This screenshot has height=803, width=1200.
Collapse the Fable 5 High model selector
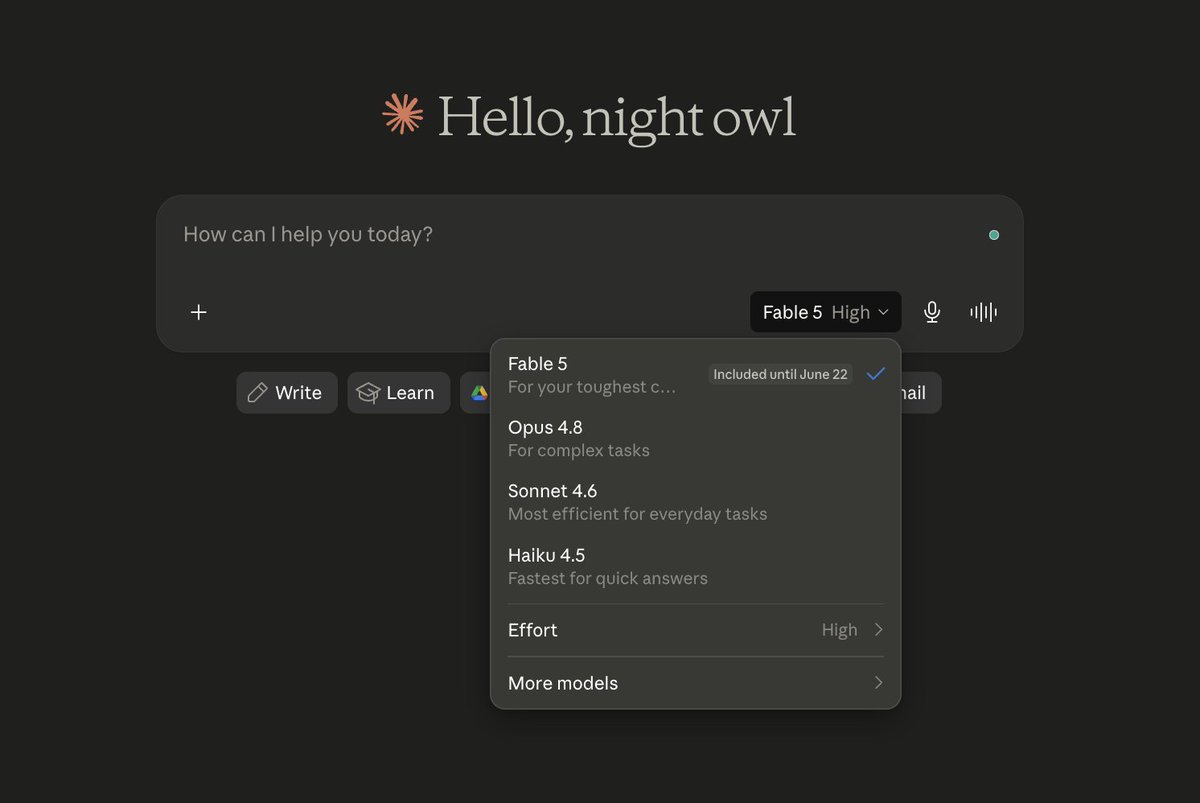826,312
